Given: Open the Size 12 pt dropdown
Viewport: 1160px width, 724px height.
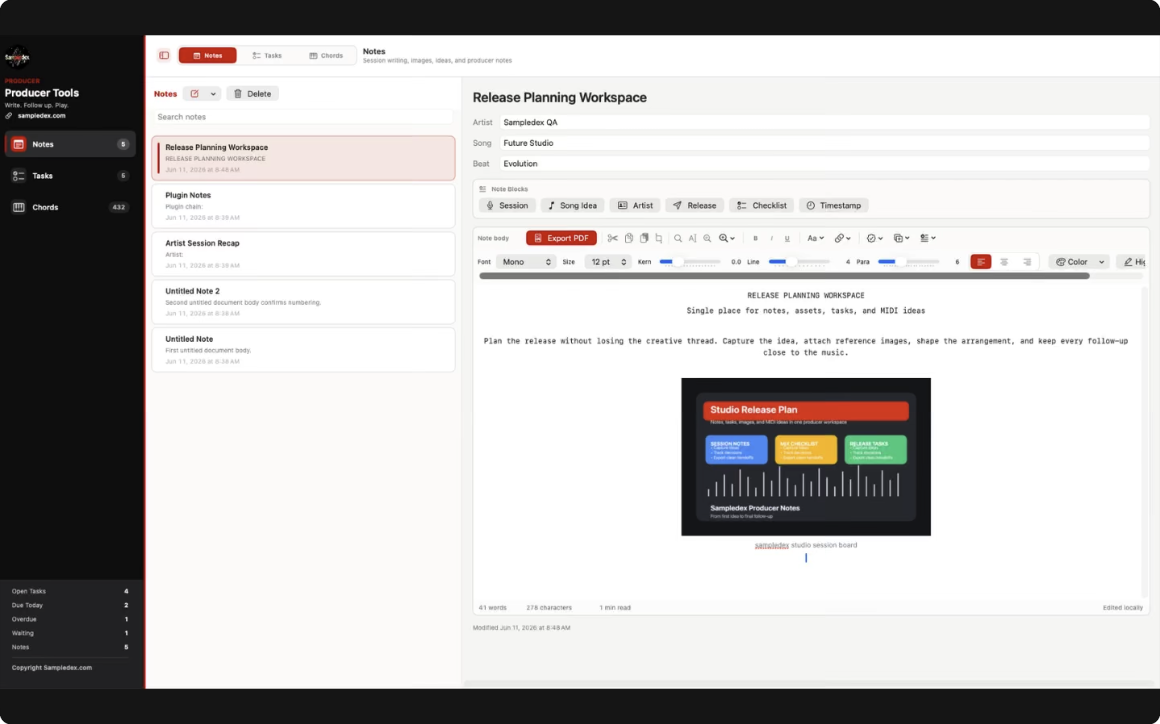Looking at the screenshot, I should [x=607, y=262].
